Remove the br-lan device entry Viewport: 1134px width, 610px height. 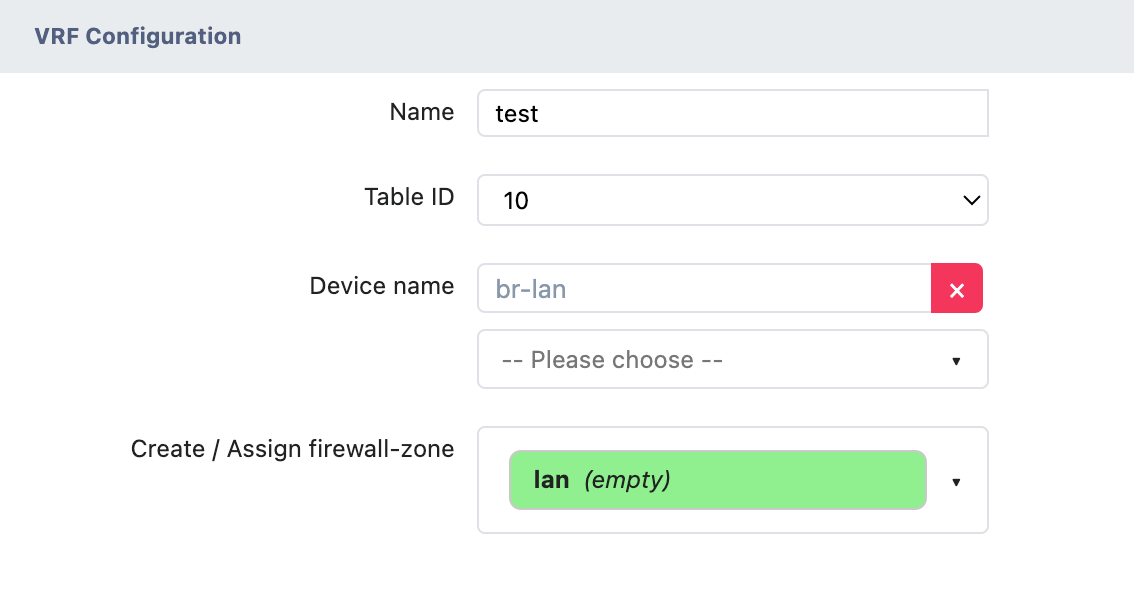tap(957, 289)
